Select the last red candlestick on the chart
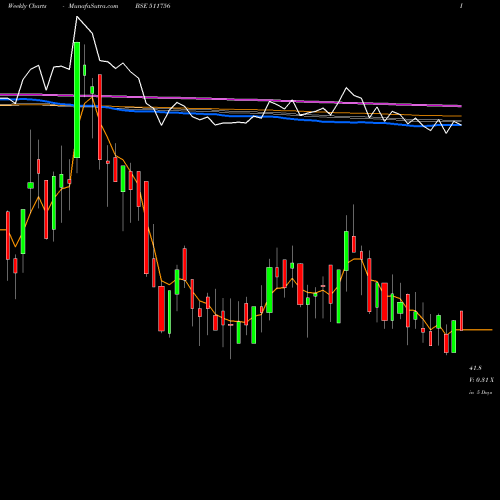 [462, 321]
